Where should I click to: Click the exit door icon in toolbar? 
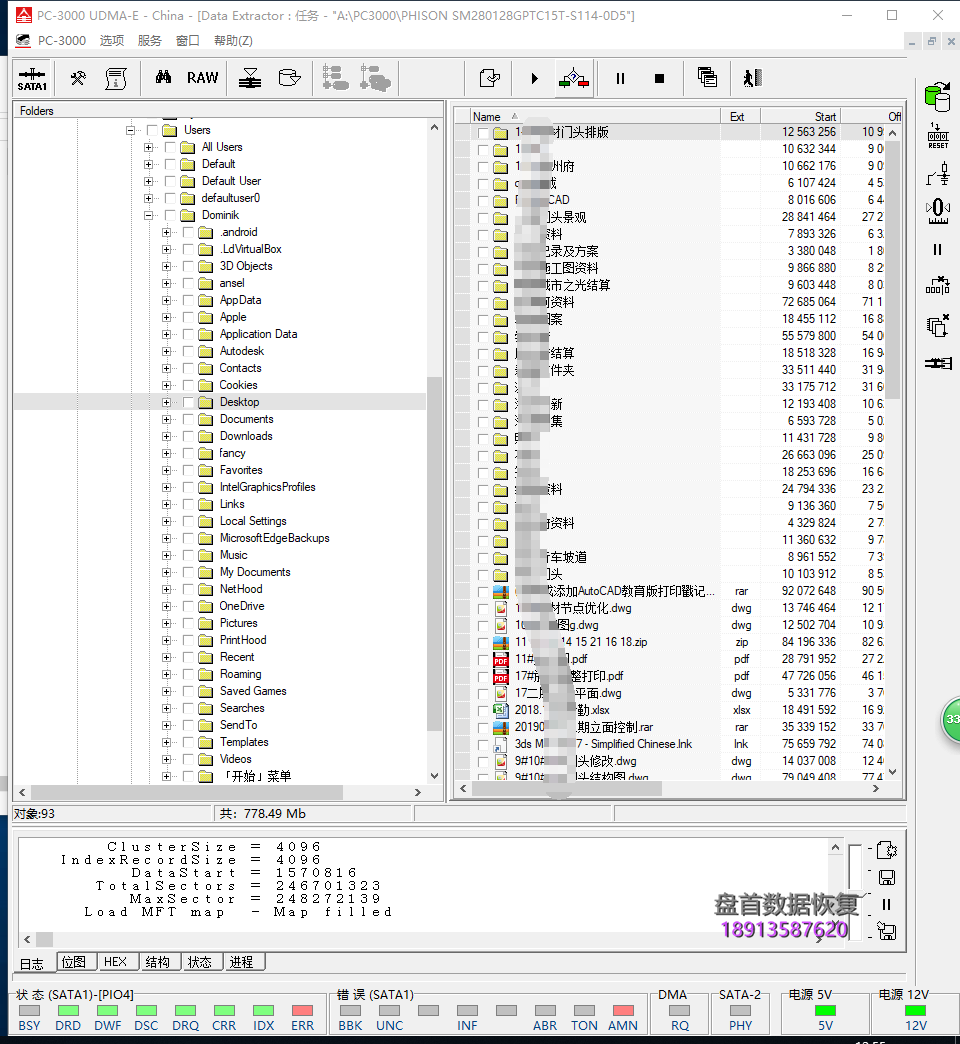click(752, 78)
